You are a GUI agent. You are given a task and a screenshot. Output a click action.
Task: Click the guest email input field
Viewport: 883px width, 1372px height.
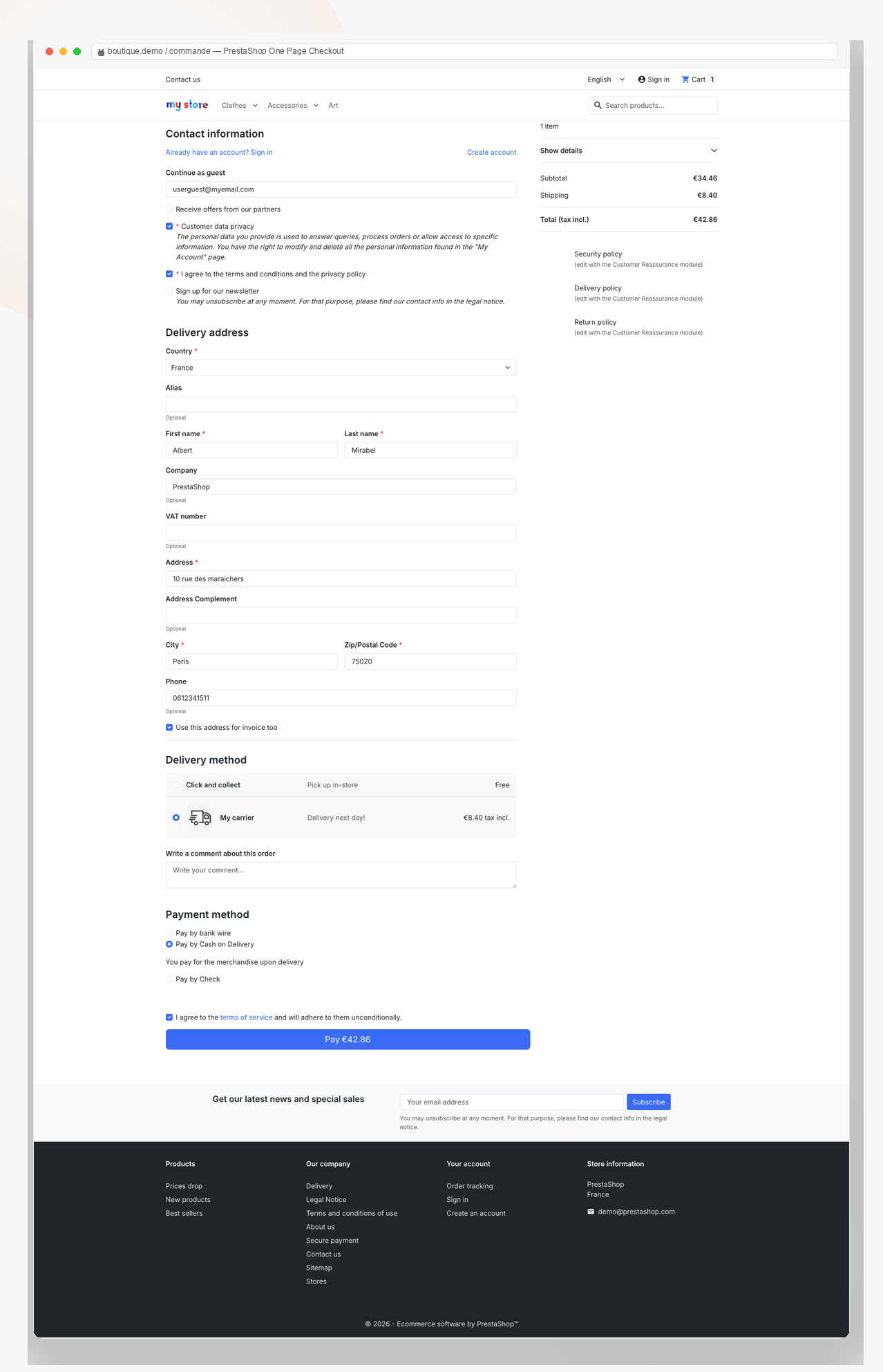click(x=341, y=189)
